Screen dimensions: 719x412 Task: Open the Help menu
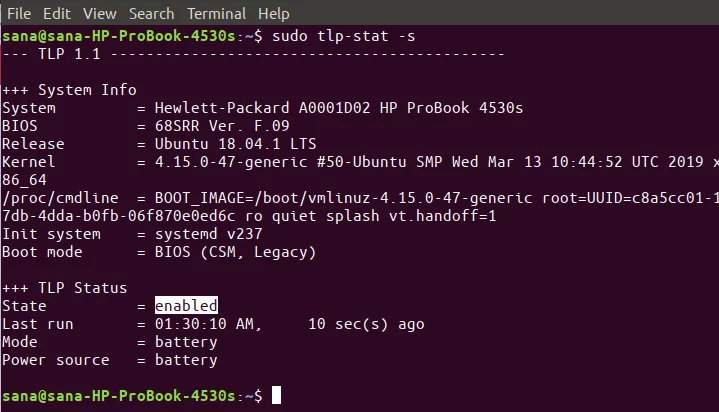click(x=273, y=14)
